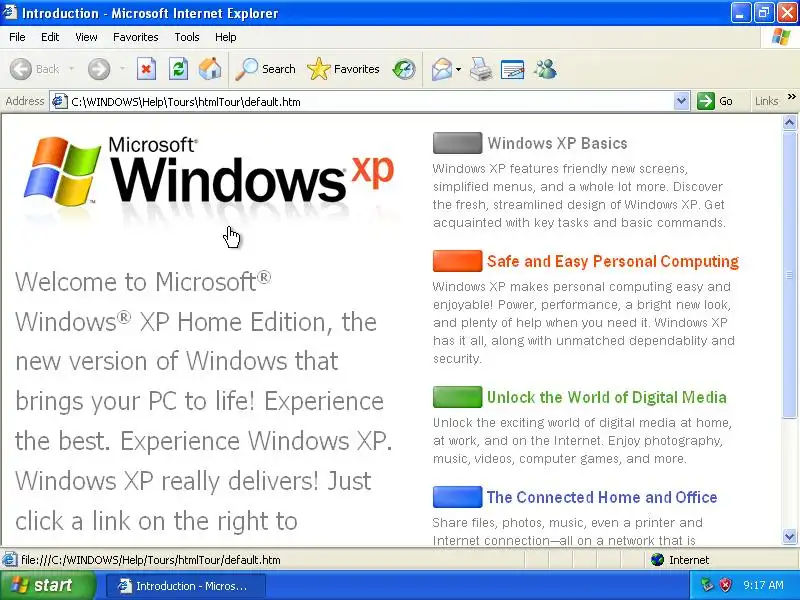
Task: Click the 'Welcome to Microsoft' paragraph text
Action: click(204, 401)
